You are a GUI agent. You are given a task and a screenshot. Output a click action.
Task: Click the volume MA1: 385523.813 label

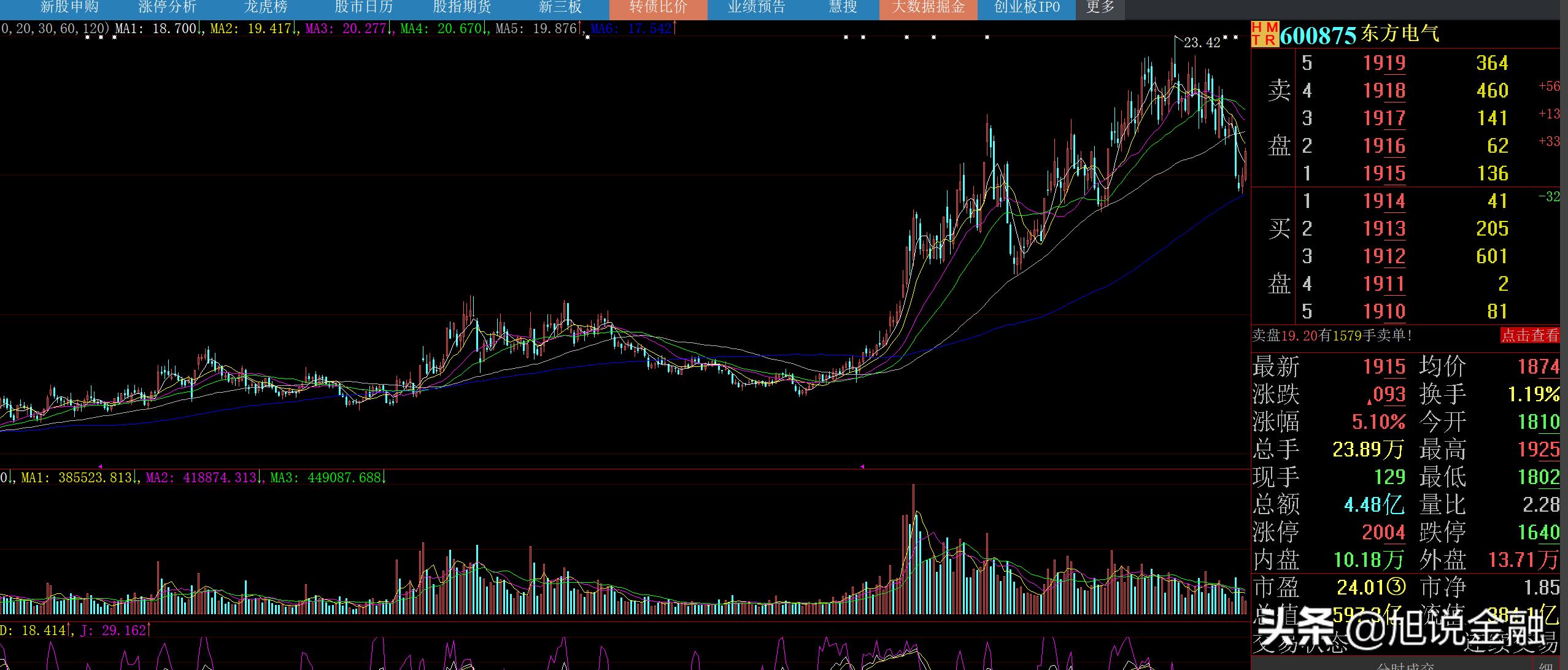tap(77, 477)
